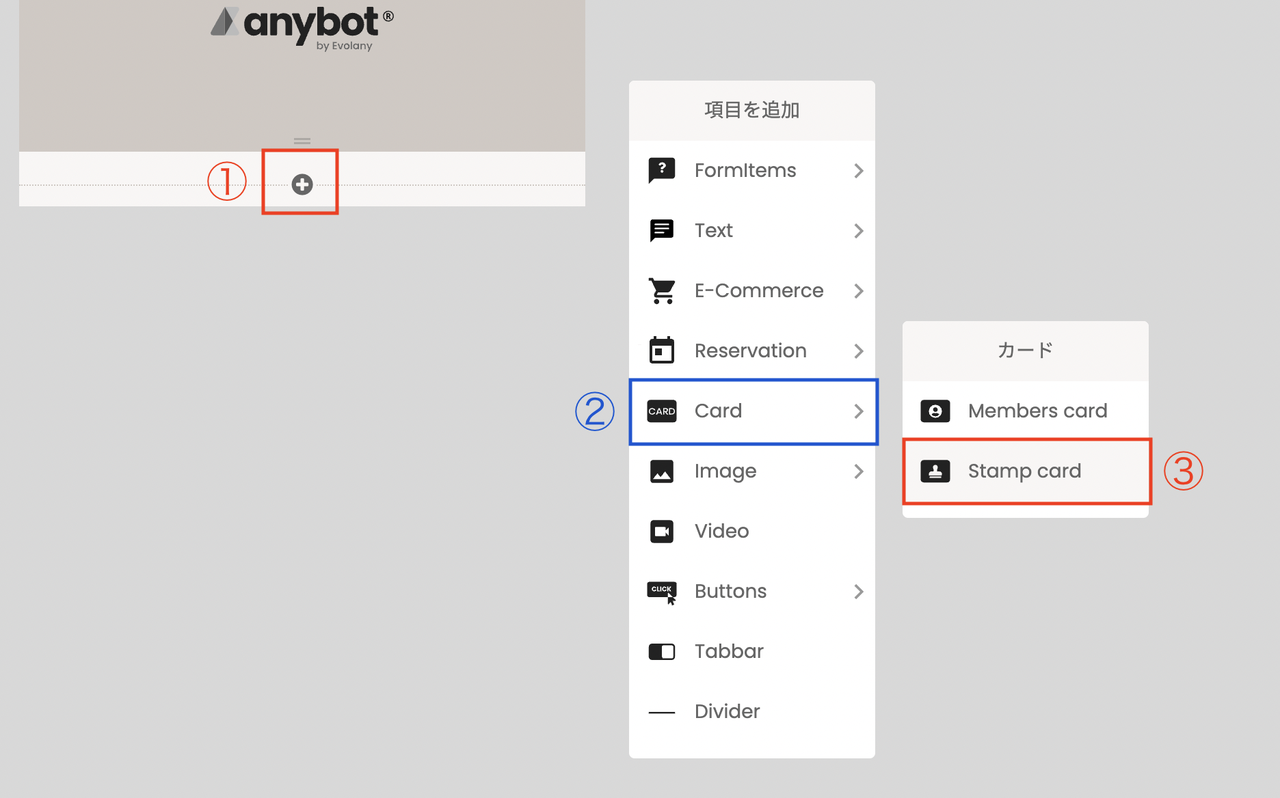Viewport: 1280px width, 798px height.
Task: Expand the E-Commerce submenu chevron
Action: pyautogui.click(x=859, y=291)
